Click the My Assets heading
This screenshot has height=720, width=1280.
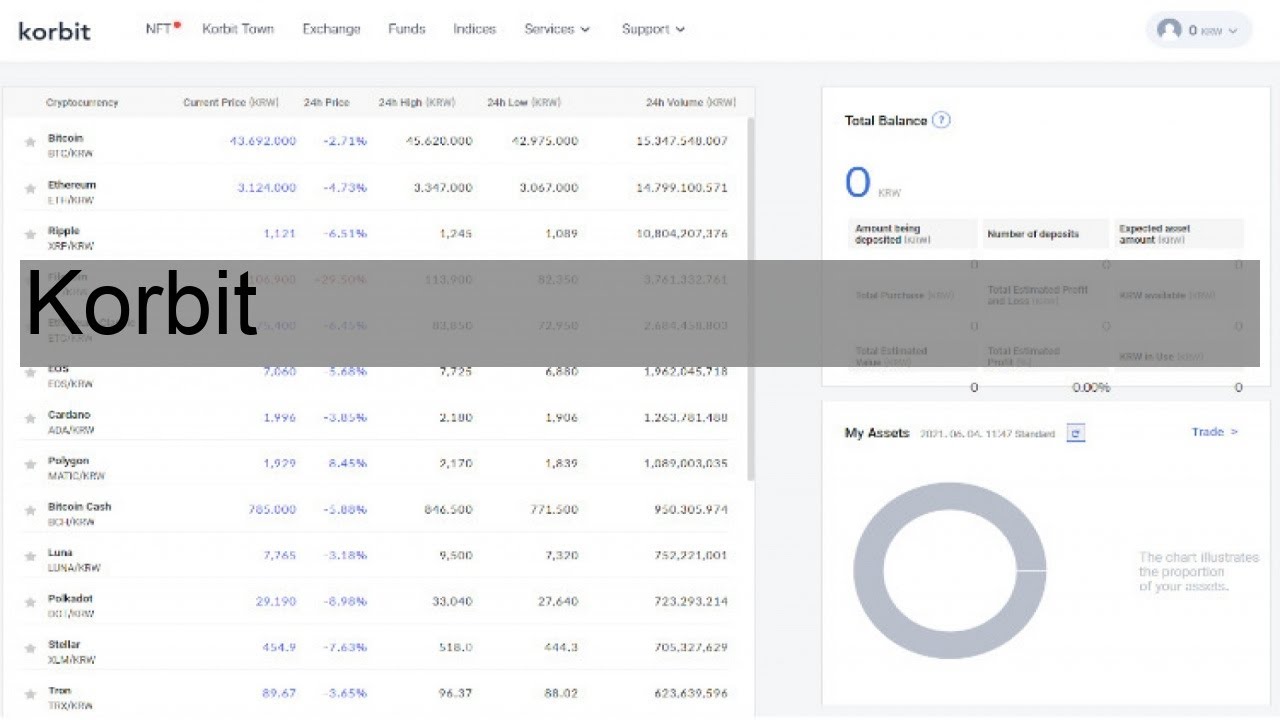[877, 433]
